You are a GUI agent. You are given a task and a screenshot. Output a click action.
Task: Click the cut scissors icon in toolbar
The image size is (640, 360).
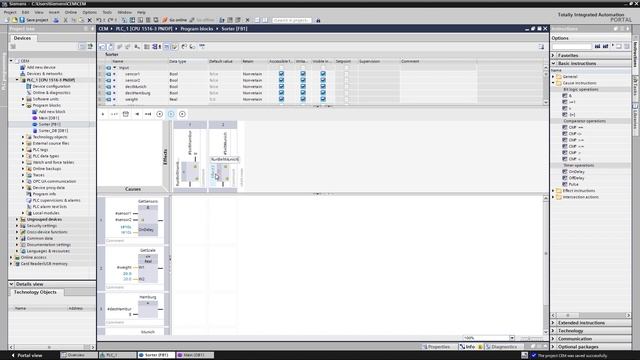click(65, 20)
